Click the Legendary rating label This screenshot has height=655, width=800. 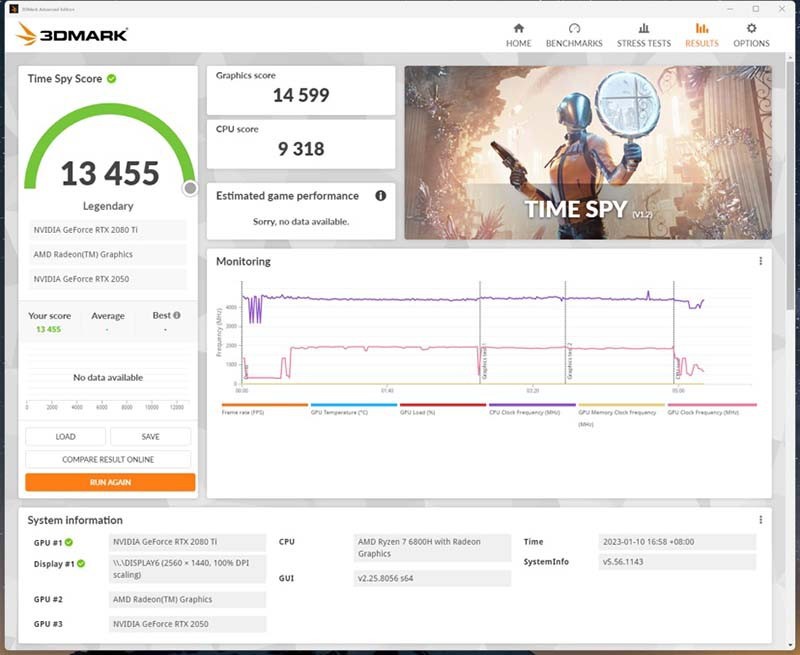point(108,206)
